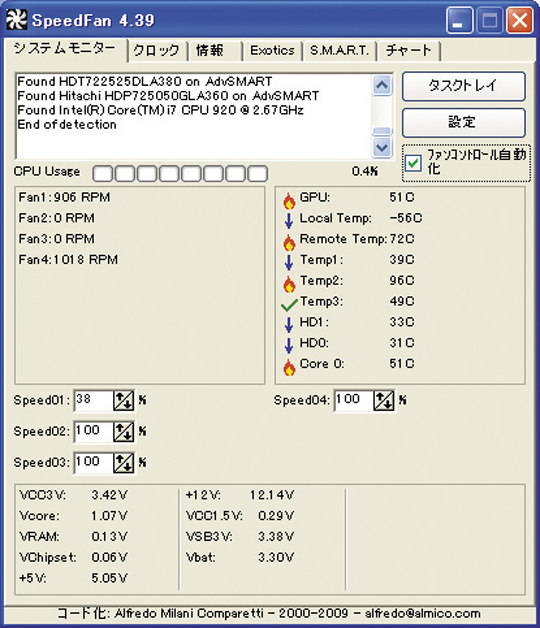540x628 pixels.
Task: Open the Exotics tab
Action: coord(272,51)
